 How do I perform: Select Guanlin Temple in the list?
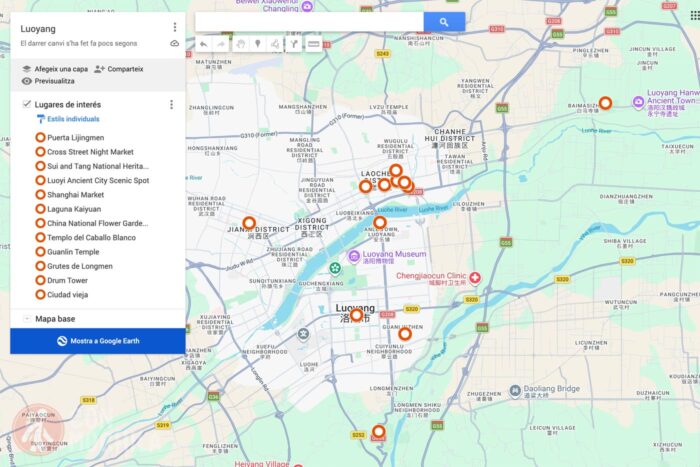(73, 252)
